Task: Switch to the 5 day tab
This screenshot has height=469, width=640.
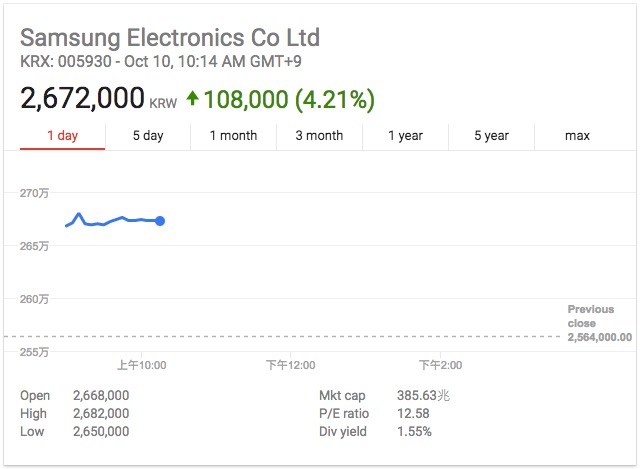Action: tap(148, 136)
